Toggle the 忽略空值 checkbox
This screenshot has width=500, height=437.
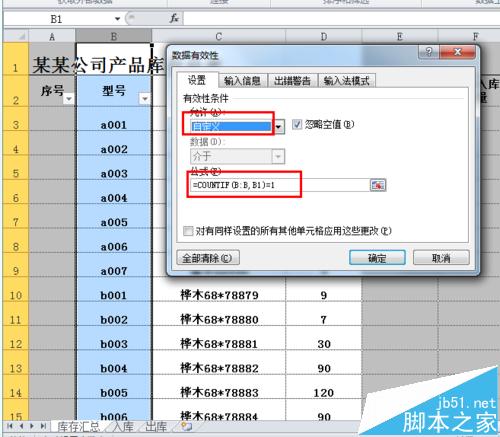point(296,125)
